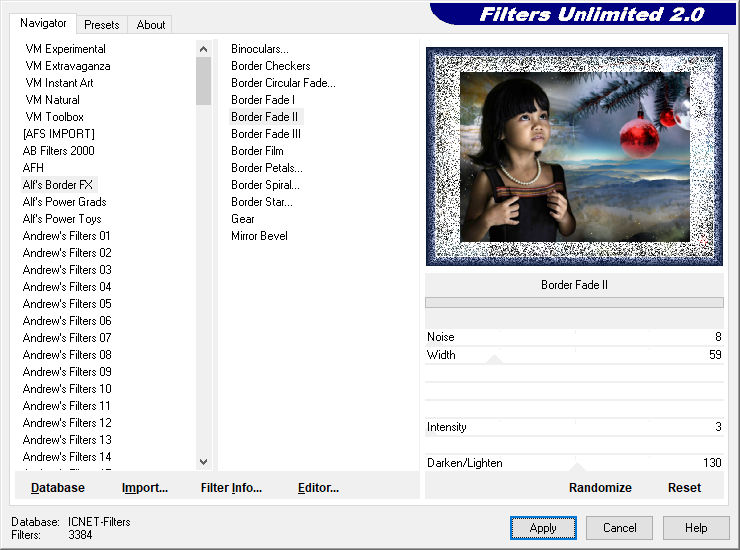
Task: Select Andrew's Filters 04
Action: (67, 287)
